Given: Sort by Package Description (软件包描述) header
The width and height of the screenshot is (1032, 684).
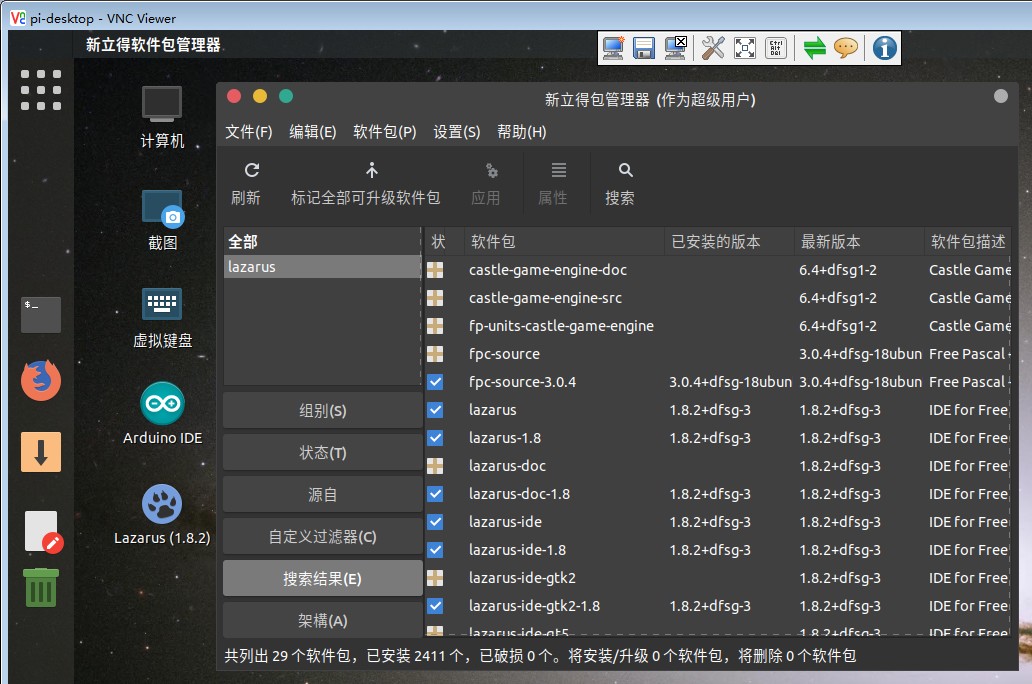Looking at the screenshot, I should (968, 242).
